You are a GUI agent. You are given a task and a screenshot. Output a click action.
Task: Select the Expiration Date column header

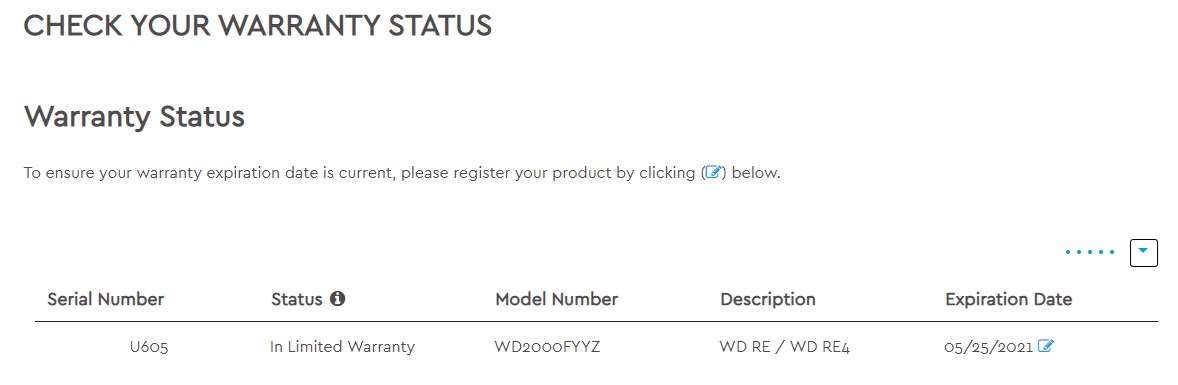1008,299
